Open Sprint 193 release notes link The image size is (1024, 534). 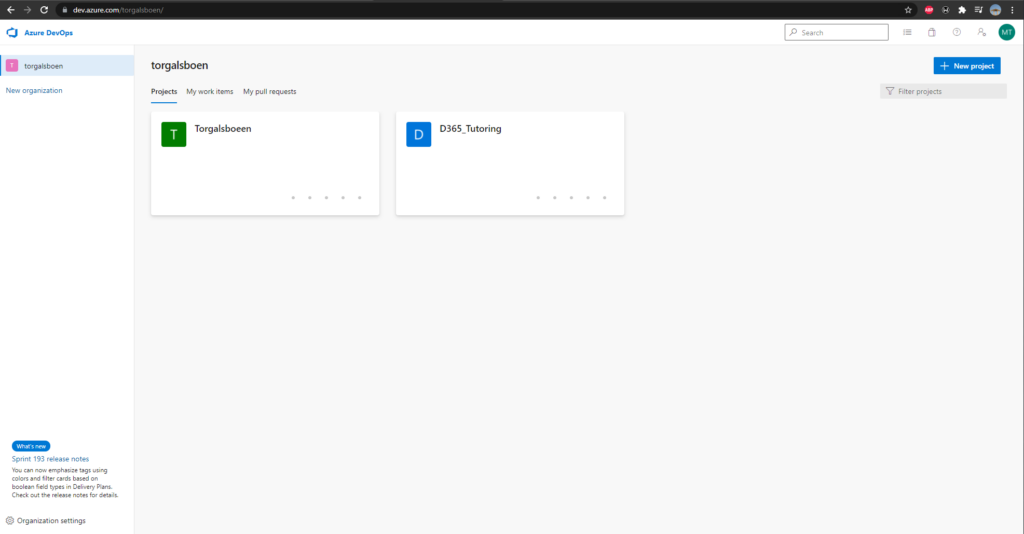[x=50, y=459]
